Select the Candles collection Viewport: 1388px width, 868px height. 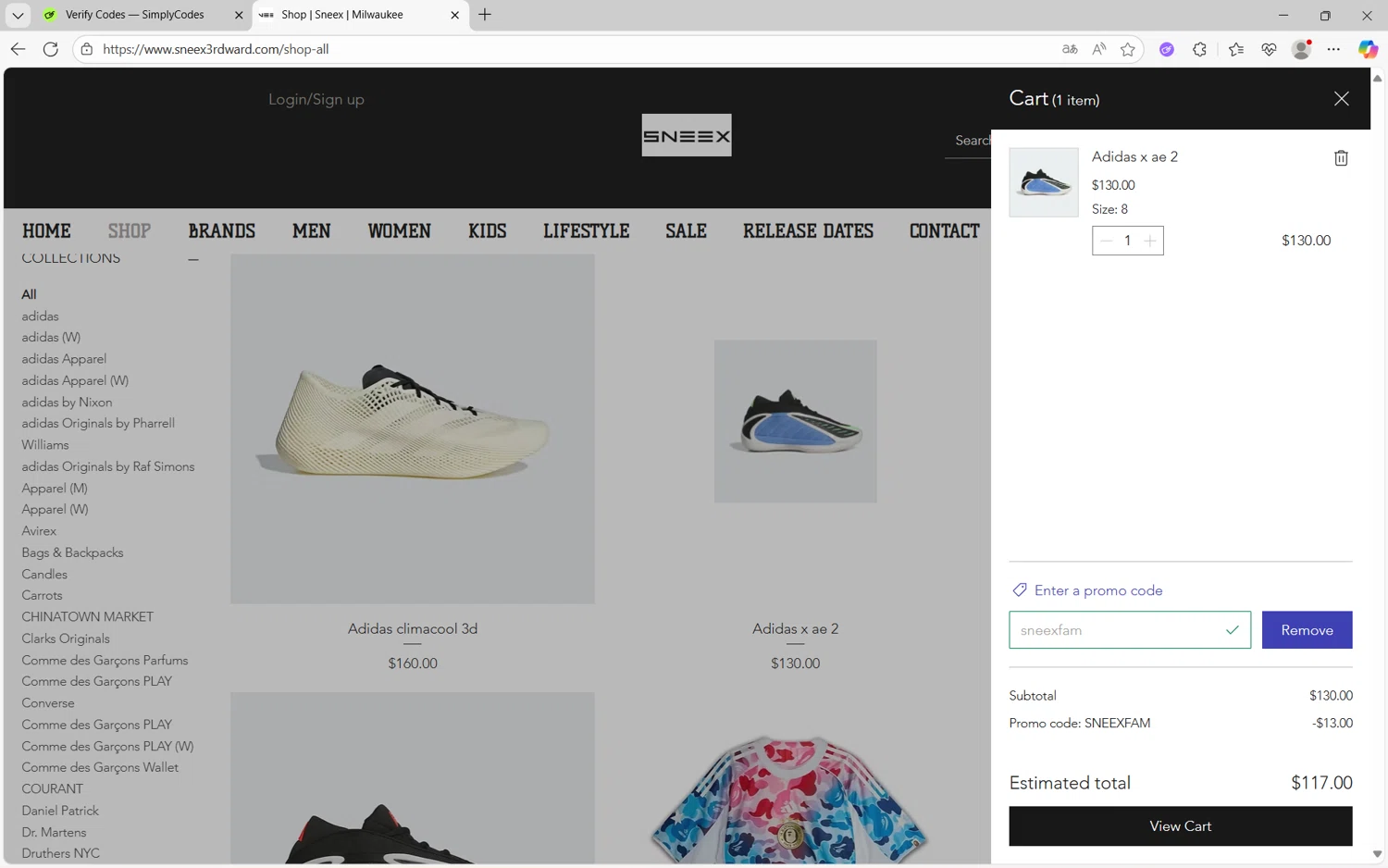point(44,575)
